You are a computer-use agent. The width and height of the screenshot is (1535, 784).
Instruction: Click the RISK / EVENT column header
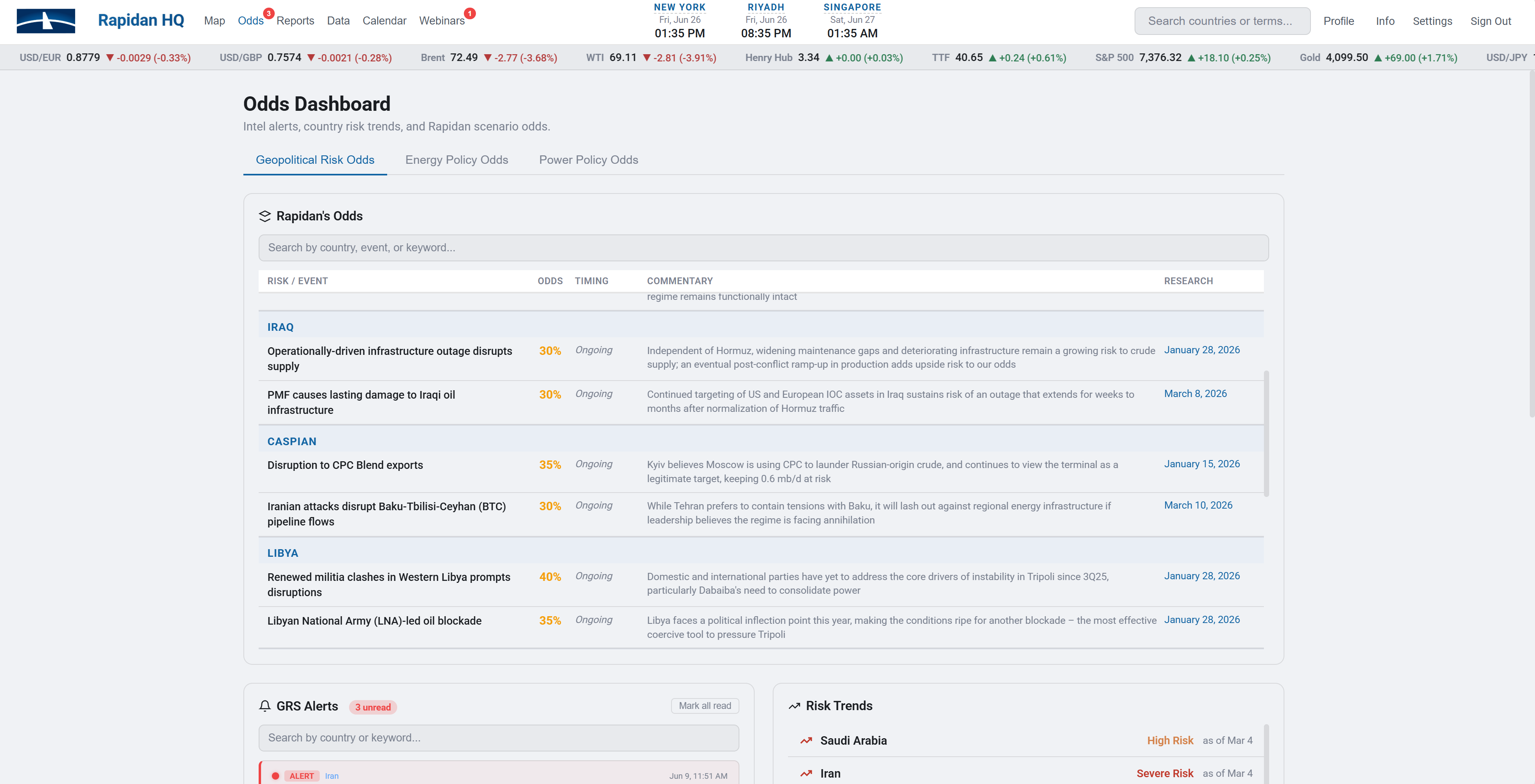click(x=297, y=281)
